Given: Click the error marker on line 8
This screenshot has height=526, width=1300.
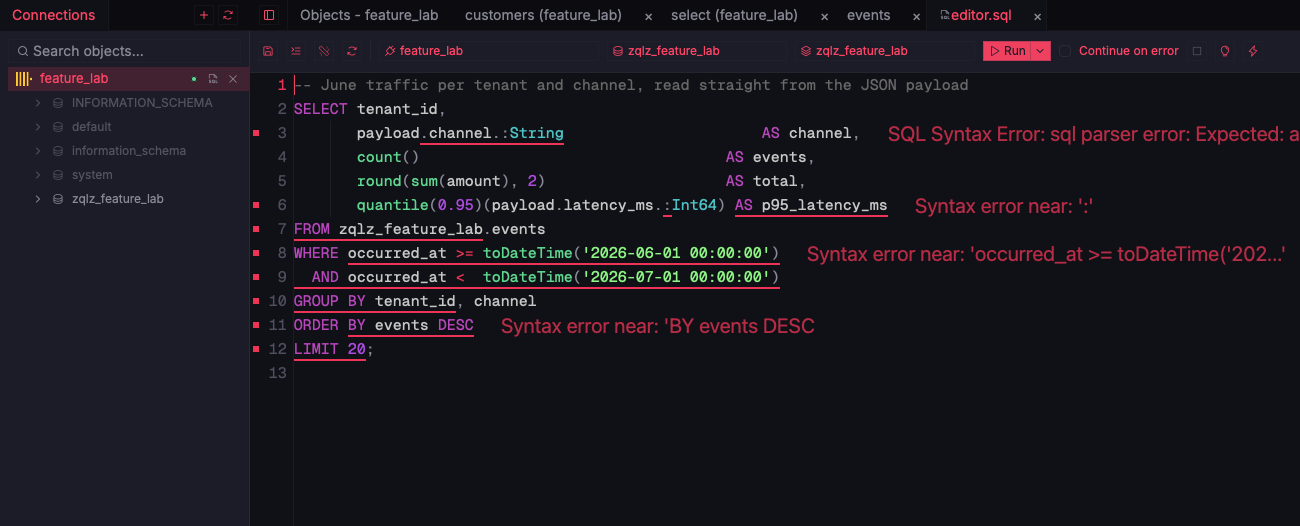Looking at the screenshot, I should tap(257, 253).
